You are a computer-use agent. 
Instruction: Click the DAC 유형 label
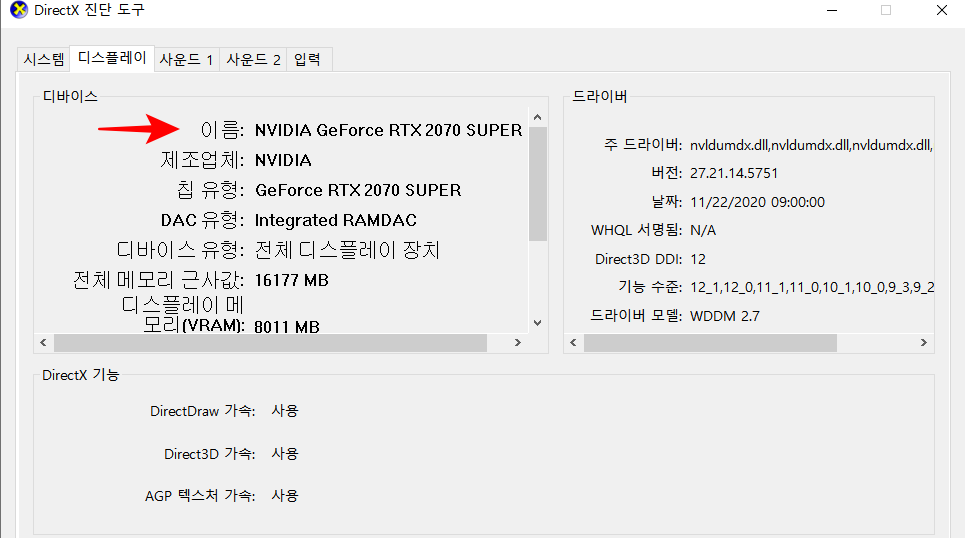coord(202,220)
